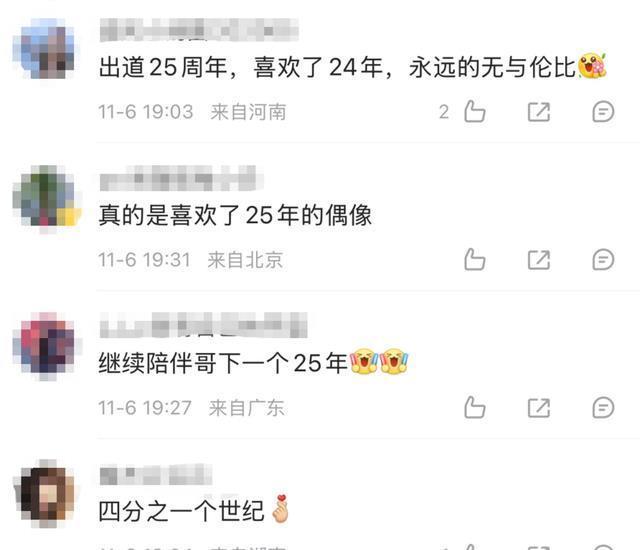640x550 pixels.
Task: Like the comment from 北京
Action: coord(475,259)
